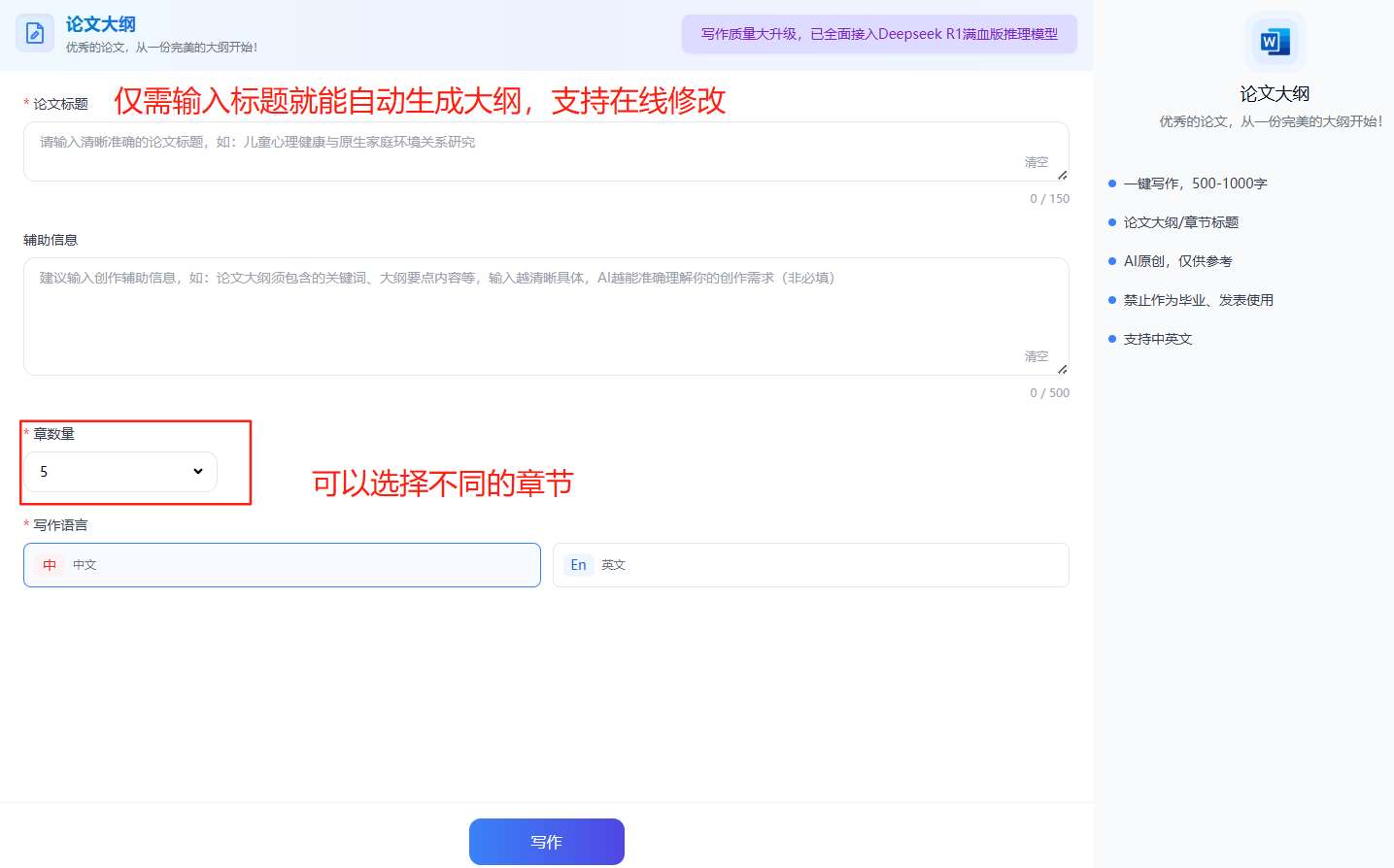This screenshot has width=1394, height=868.
Task: Select 英文 as writing language
Action: 810,565
